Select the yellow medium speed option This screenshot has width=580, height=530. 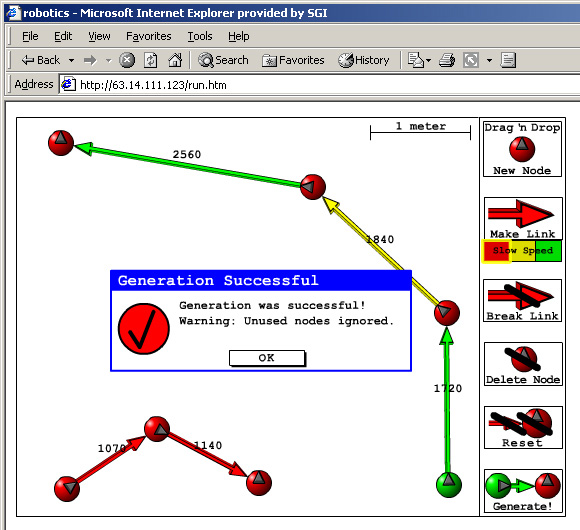click(x=523, y=251)
